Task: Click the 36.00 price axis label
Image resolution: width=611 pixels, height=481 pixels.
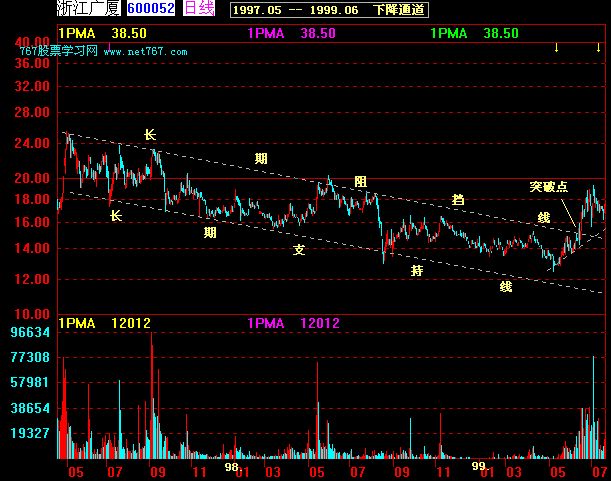Action: (x=32, y=63)
